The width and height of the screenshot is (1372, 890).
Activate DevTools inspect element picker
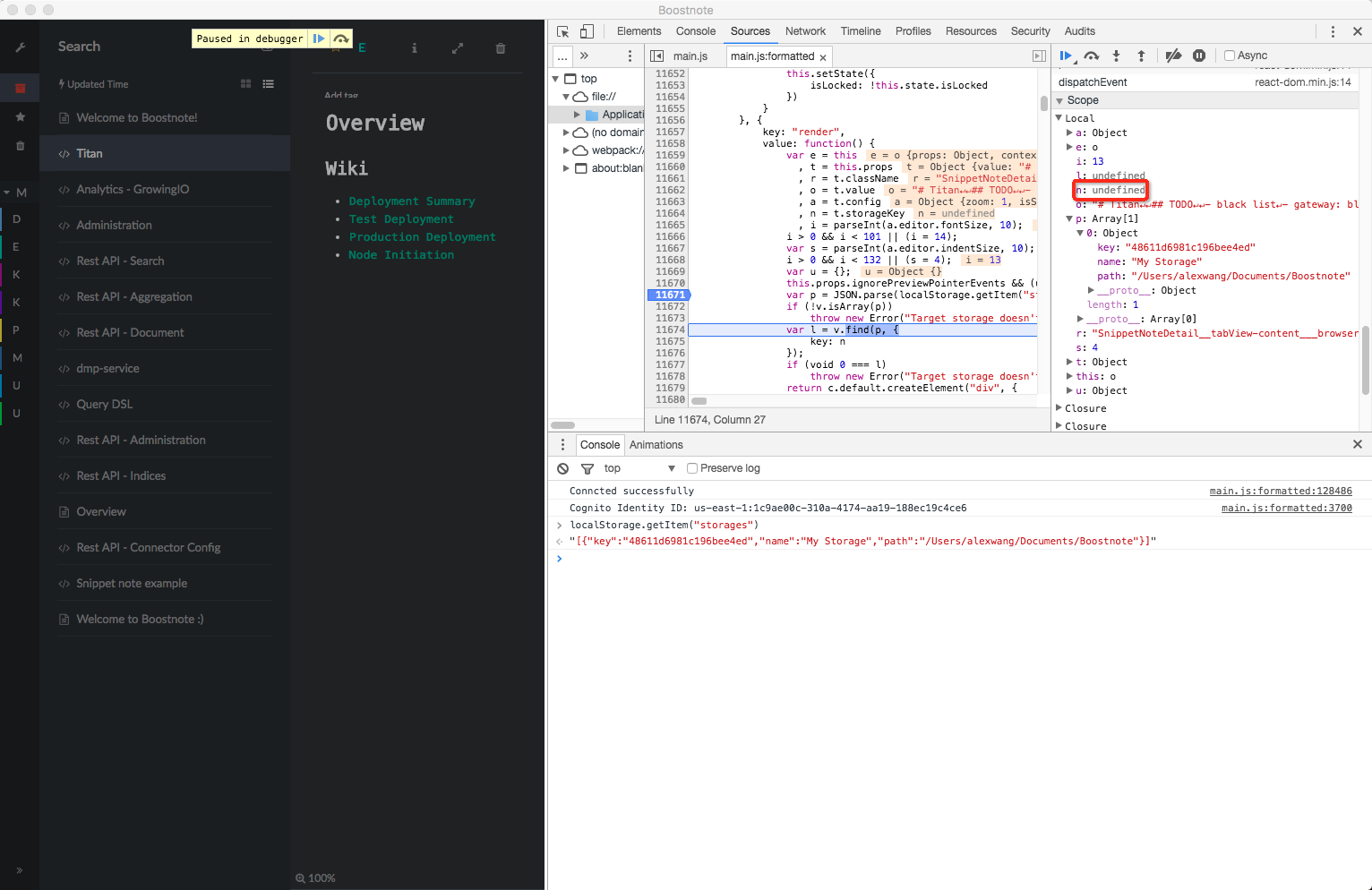pos(562,31)
